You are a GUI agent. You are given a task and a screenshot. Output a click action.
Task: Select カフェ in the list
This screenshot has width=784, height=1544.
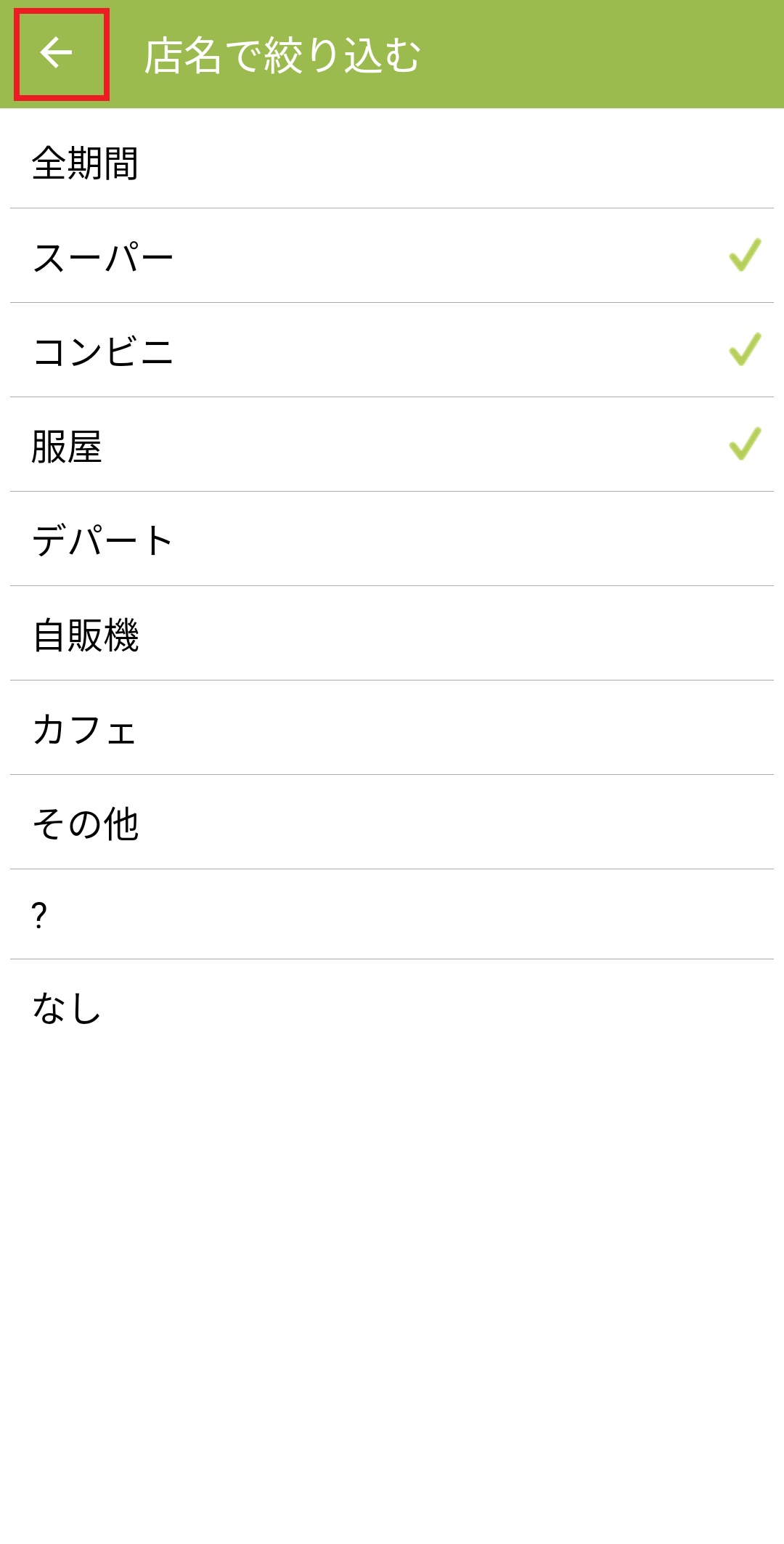[84, 730]
